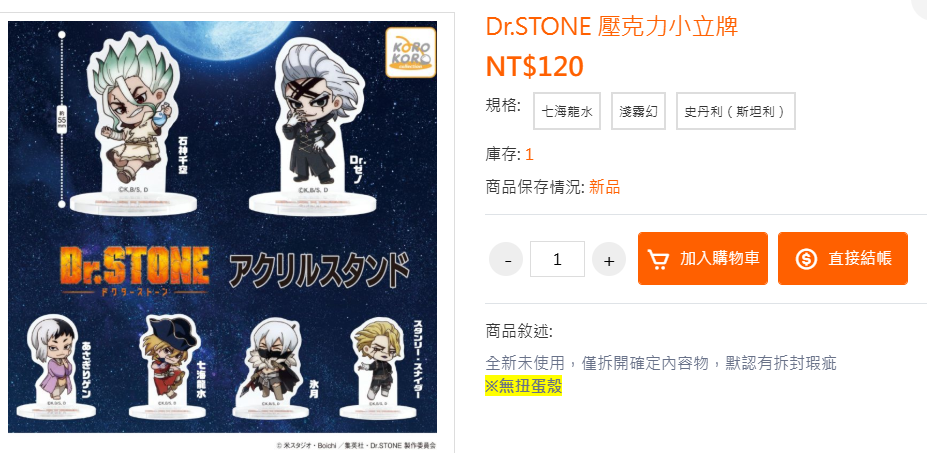
Task: Click the Dr.STONE 壓克力小立牌 product title
Action: [x=612, y=26]
